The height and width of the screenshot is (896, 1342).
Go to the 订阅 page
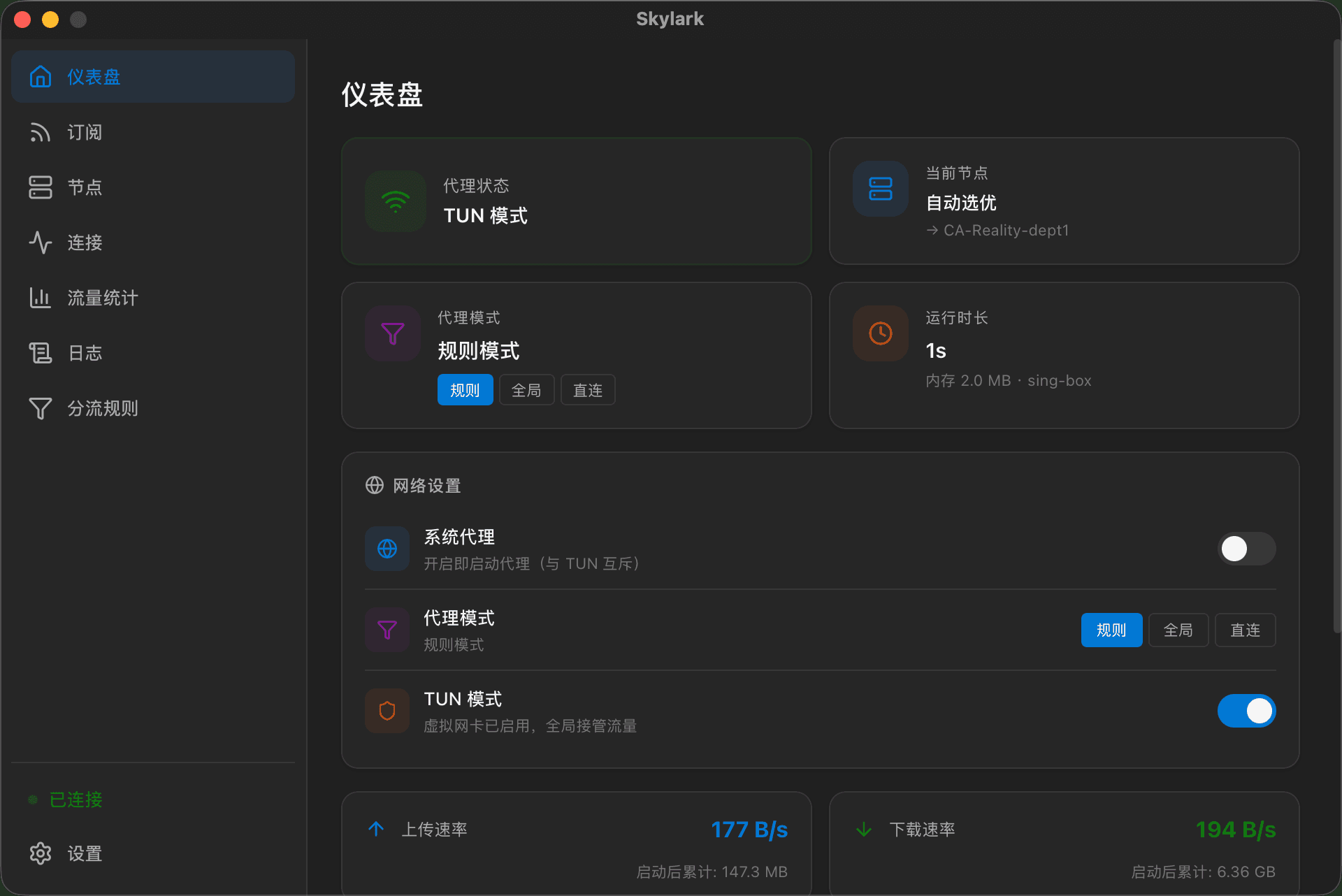click(153, 132)
